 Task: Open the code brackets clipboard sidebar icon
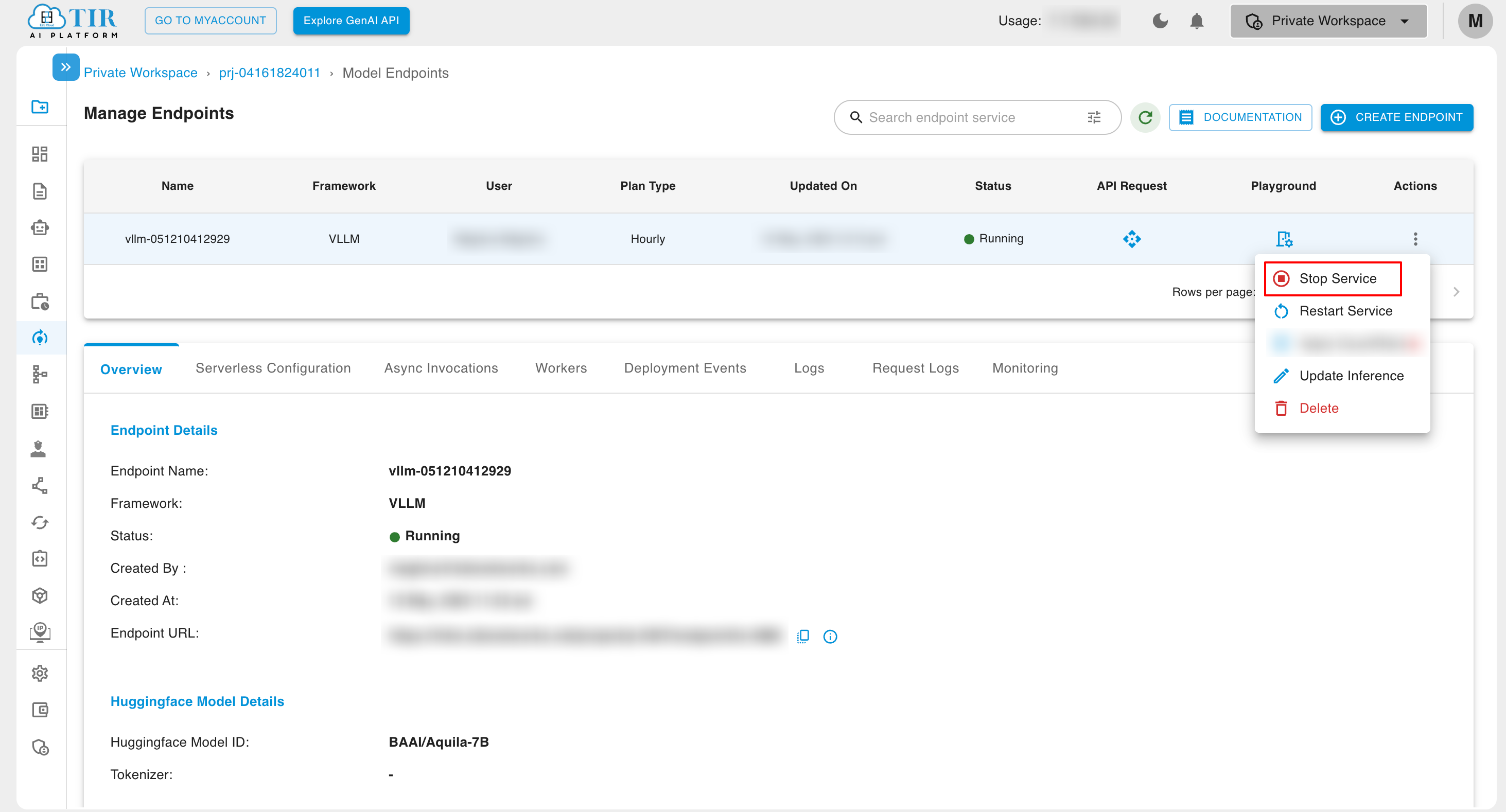40,558
